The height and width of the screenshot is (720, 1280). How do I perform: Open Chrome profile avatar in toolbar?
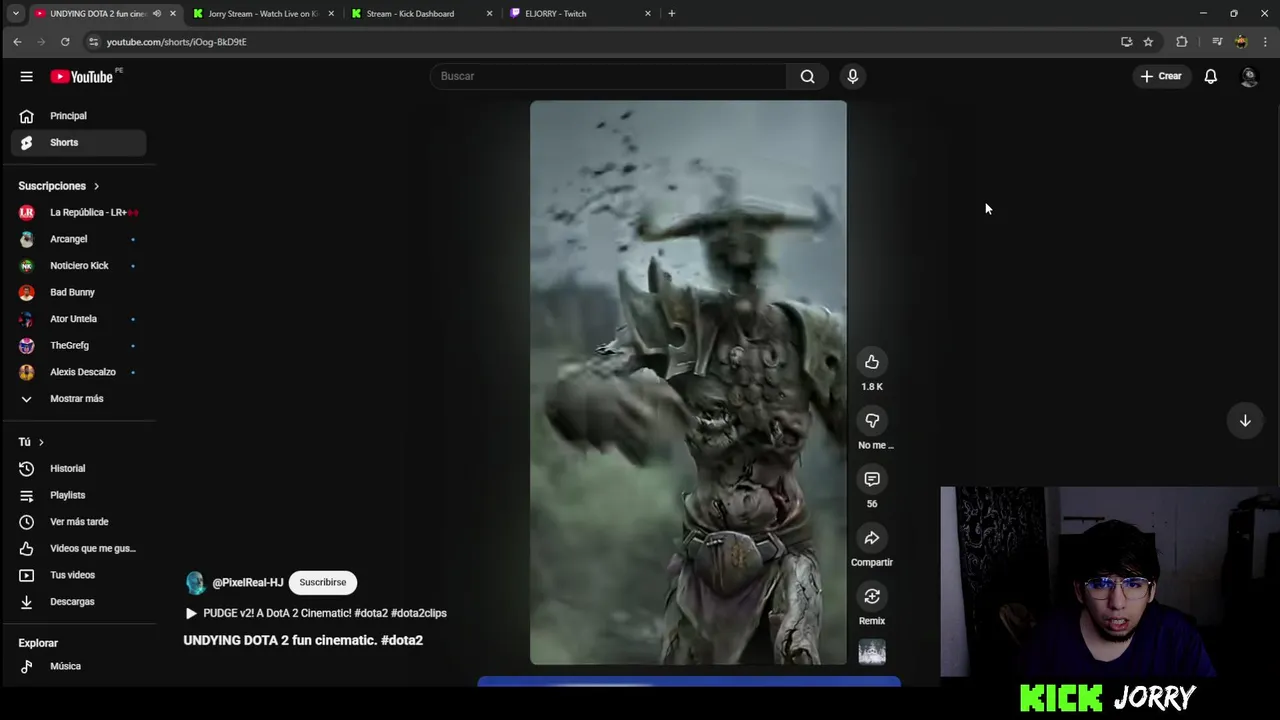(1241, 42)
